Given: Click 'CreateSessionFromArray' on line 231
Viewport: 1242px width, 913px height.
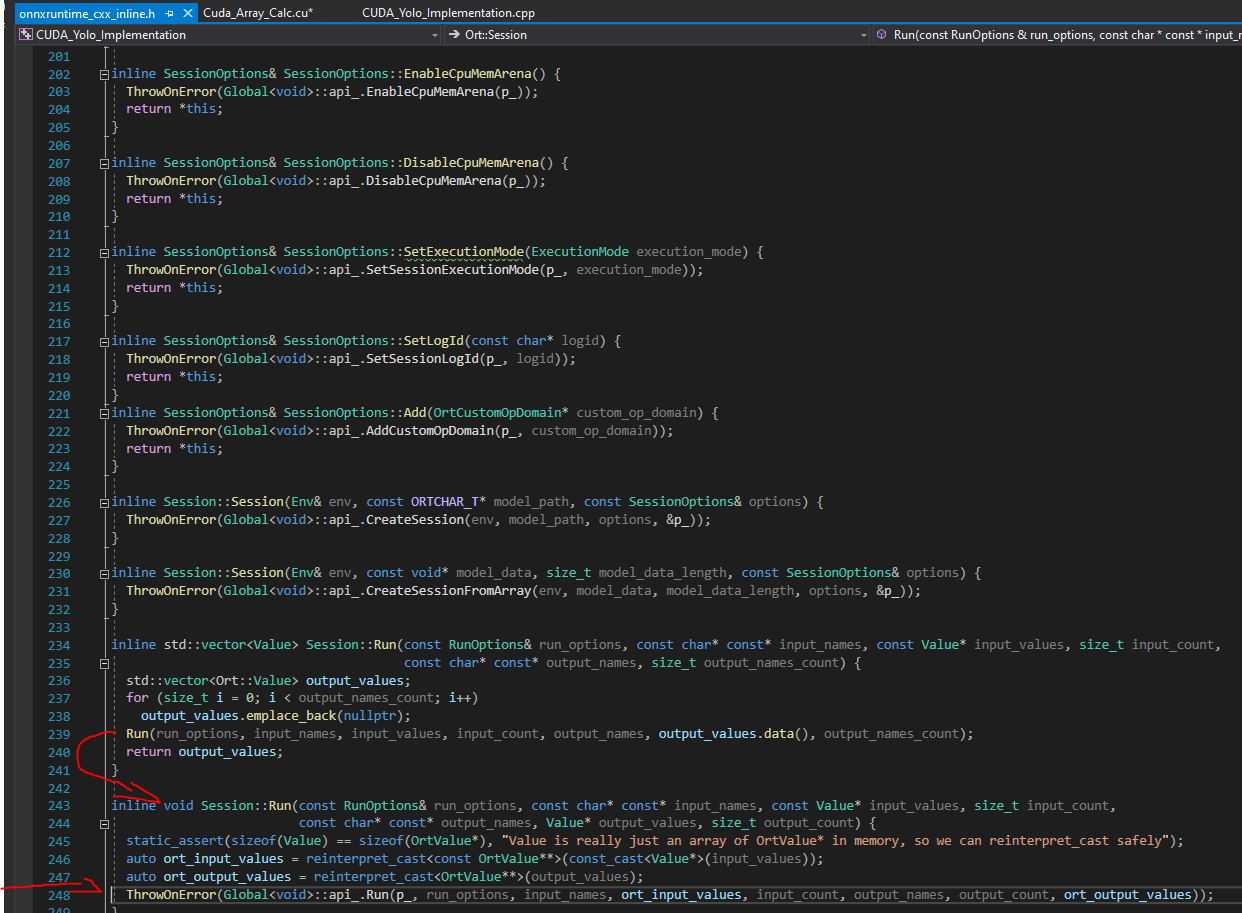Looking at the screenshot, I should pyautogui.click(x=449, y=590).
